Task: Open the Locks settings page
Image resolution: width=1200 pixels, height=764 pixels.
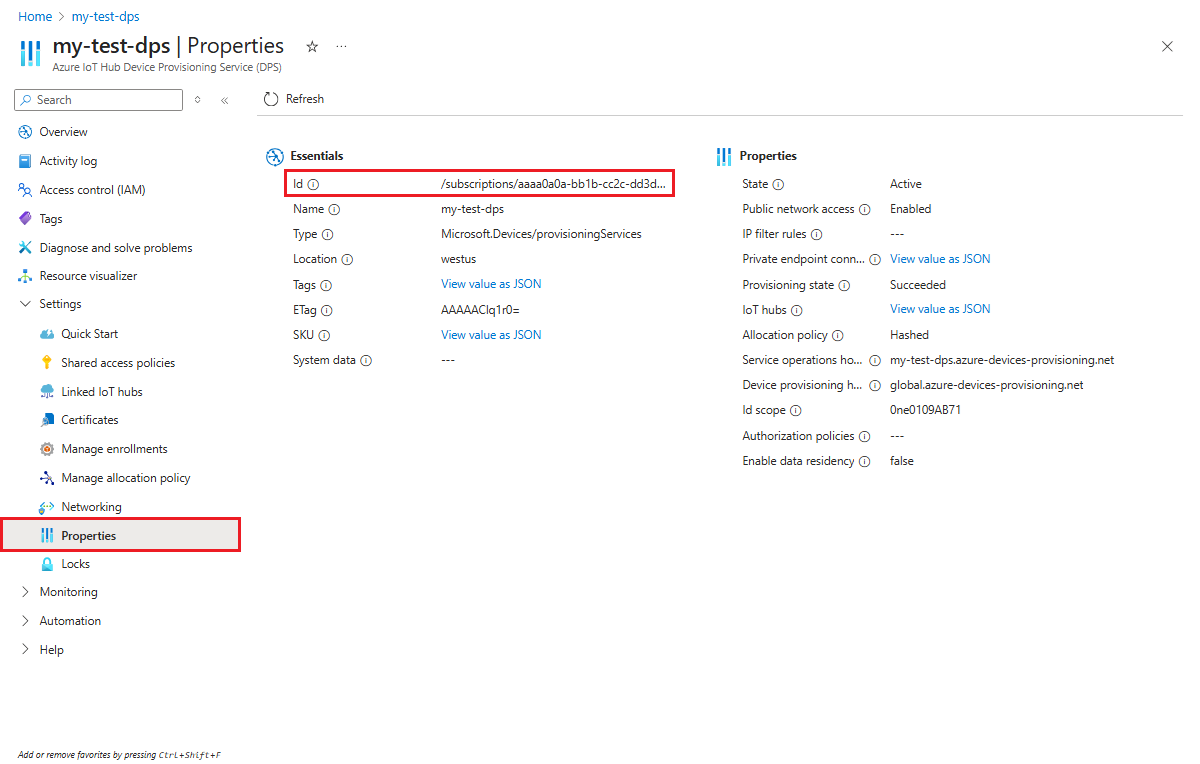Action: point(76,563)
